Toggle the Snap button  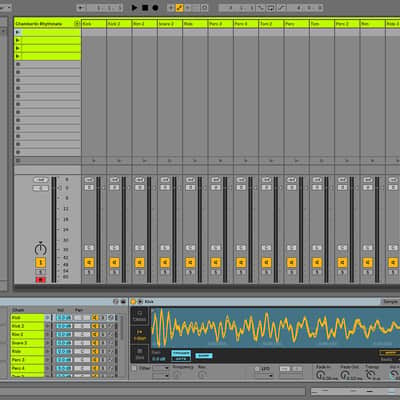pos(203,356)
